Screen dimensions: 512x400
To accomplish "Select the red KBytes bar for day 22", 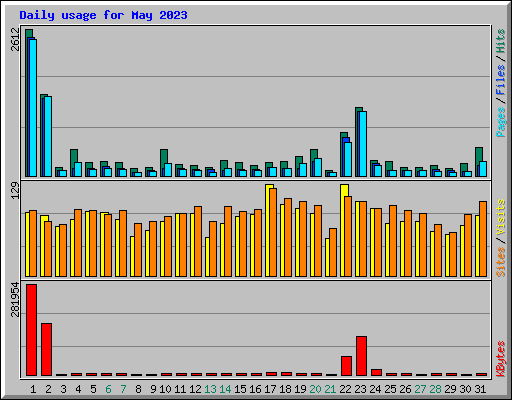I will coord(346,366).
